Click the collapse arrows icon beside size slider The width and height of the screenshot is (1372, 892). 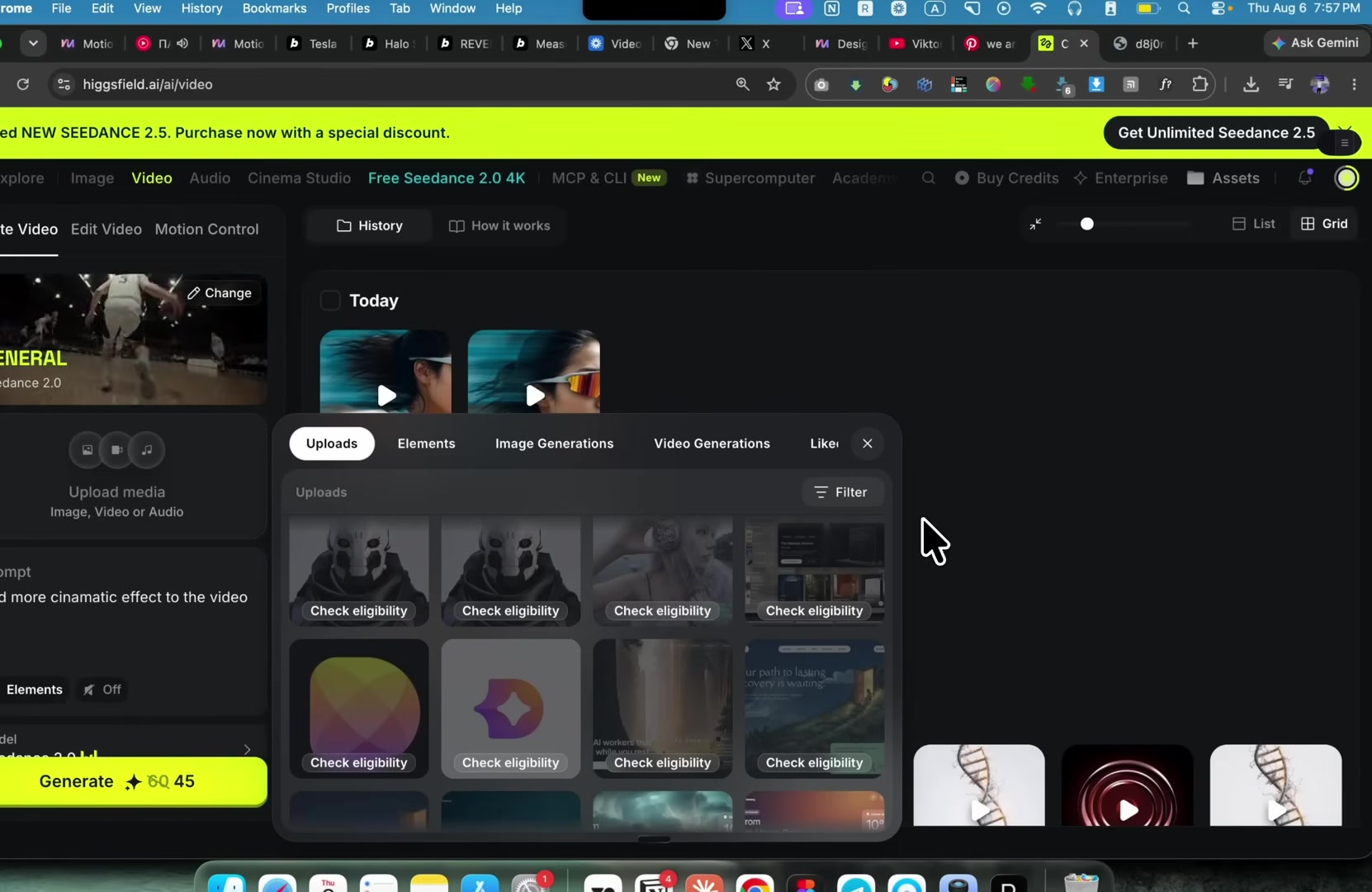[1035, 224]
